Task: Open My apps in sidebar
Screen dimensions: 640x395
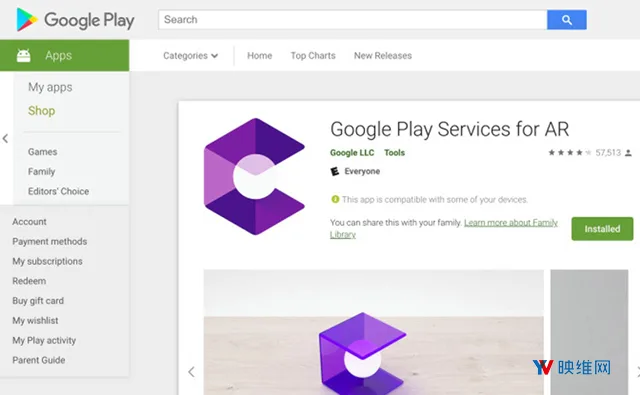Action: (50, 87)
